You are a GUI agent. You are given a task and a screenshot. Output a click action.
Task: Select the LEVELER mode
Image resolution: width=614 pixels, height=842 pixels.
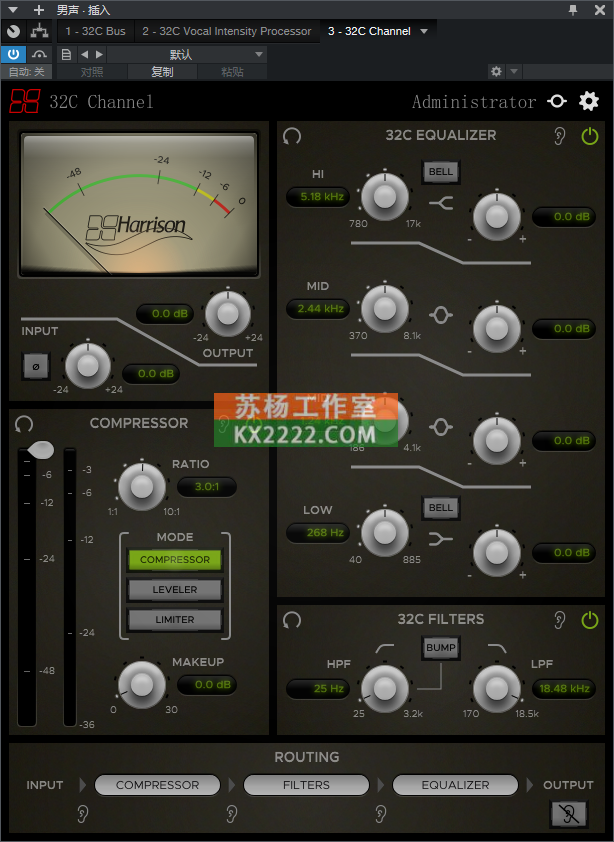(175, 590)
